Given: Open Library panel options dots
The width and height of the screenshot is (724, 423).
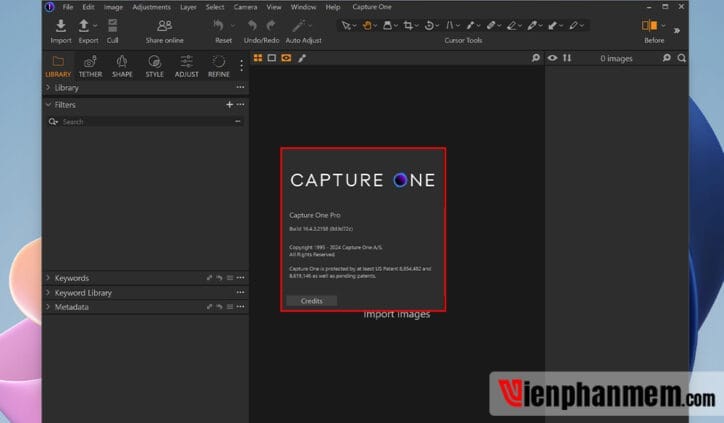Looking at the screenshot, I should (x=240, y=87).
